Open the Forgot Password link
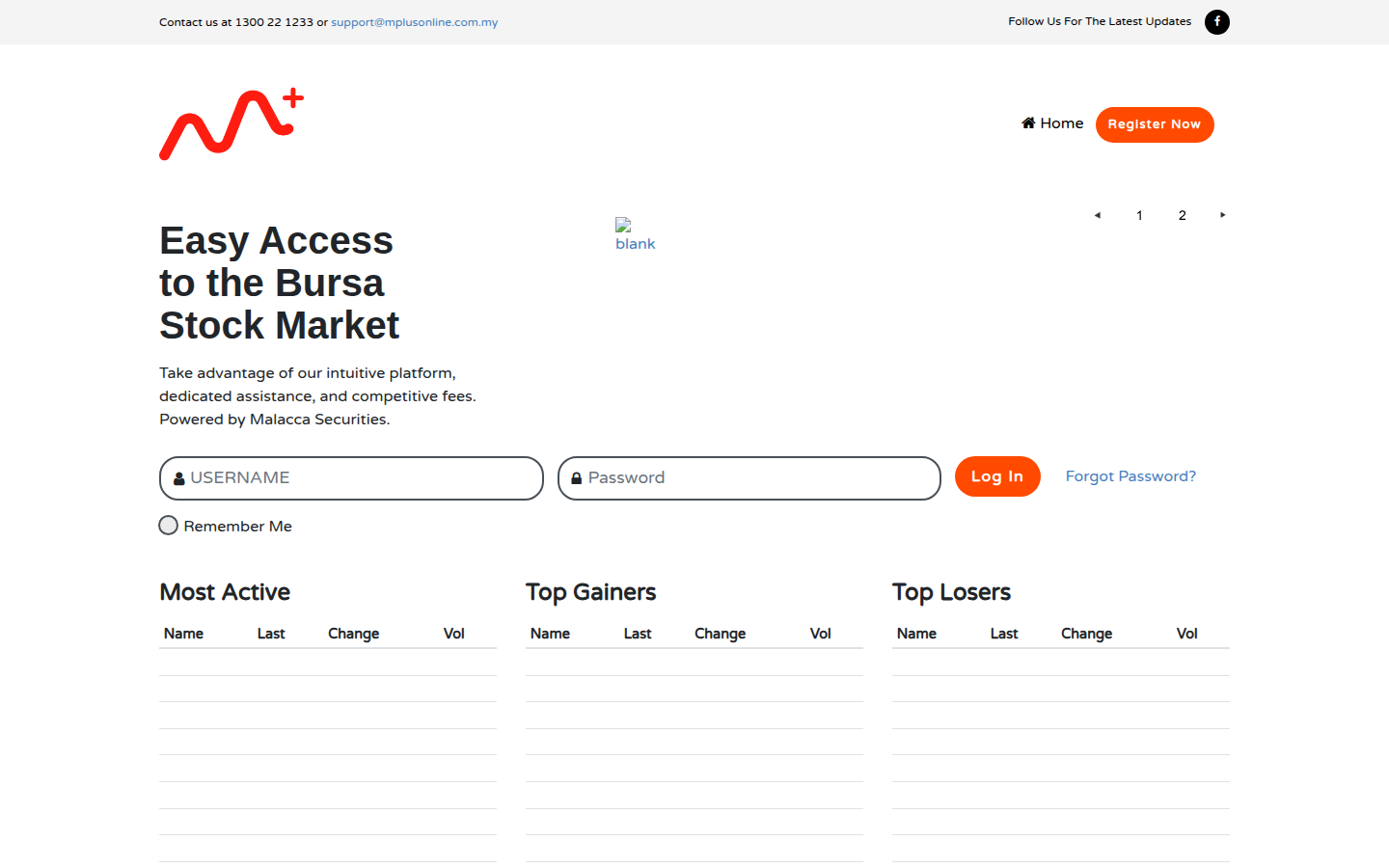Viewport: 1389px width, 868px height. pos(1130,476)
